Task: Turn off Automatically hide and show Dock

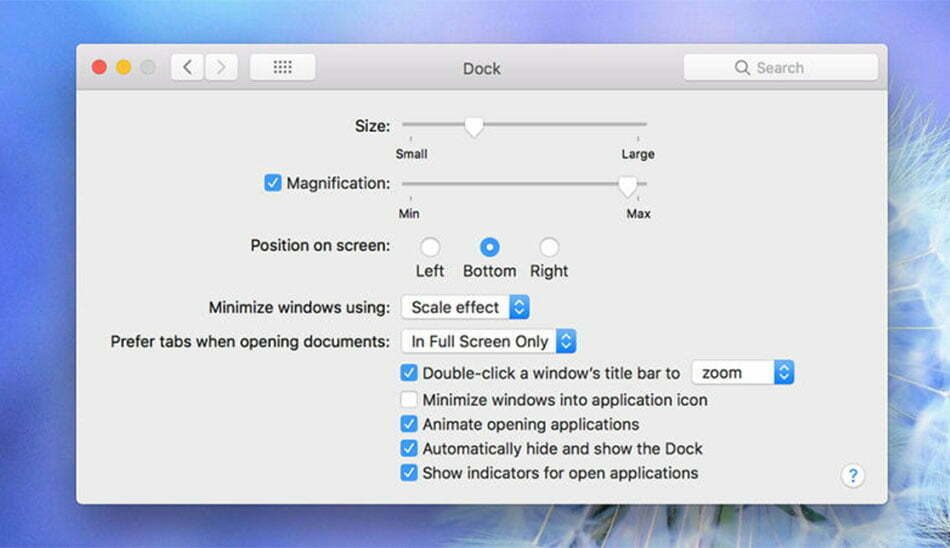Action: [x=409, y=449]
